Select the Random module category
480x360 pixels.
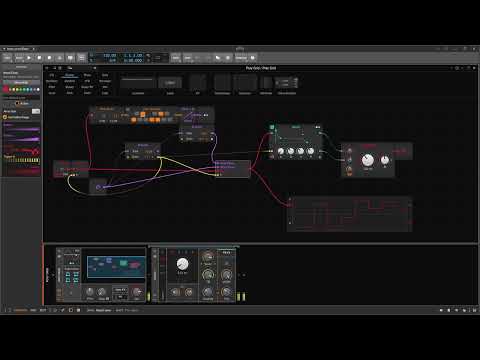(69, 81)
